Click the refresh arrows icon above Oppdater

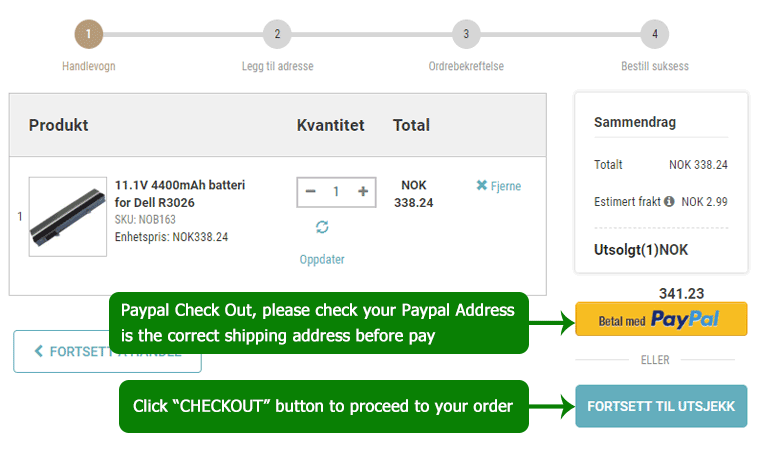coord(322,227)
